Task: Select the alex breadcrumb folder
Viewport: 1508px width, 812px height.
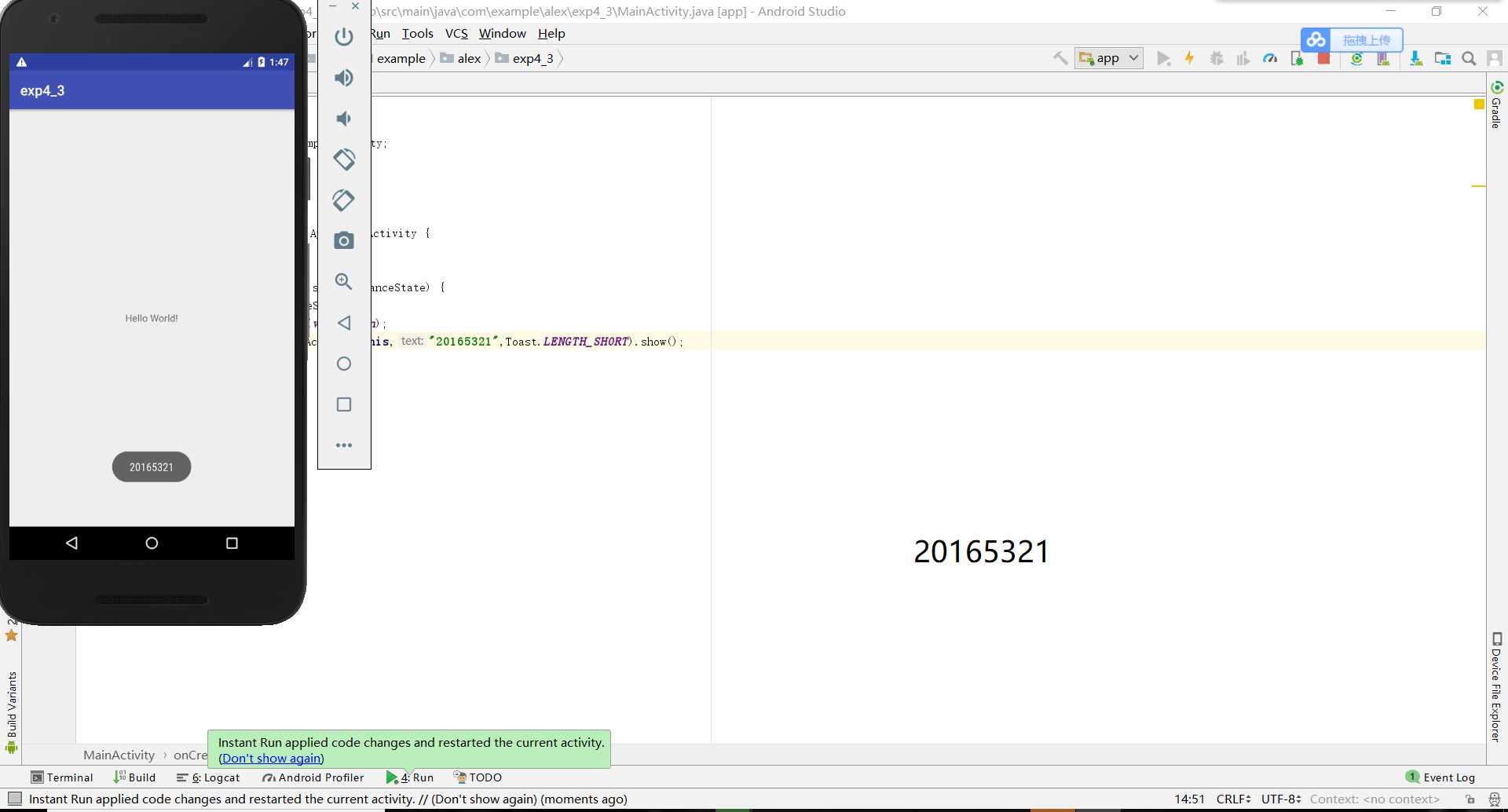Action: 461,58
